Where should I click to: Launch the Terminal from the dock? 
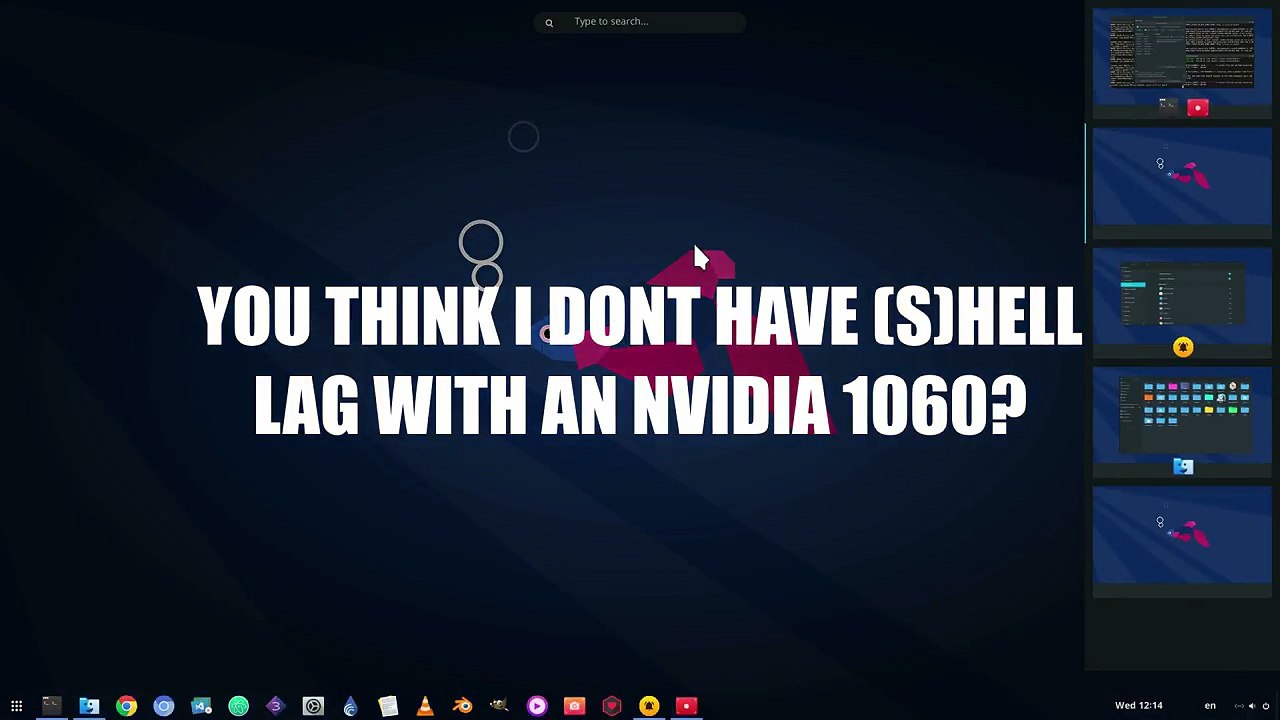pos(51,706)
